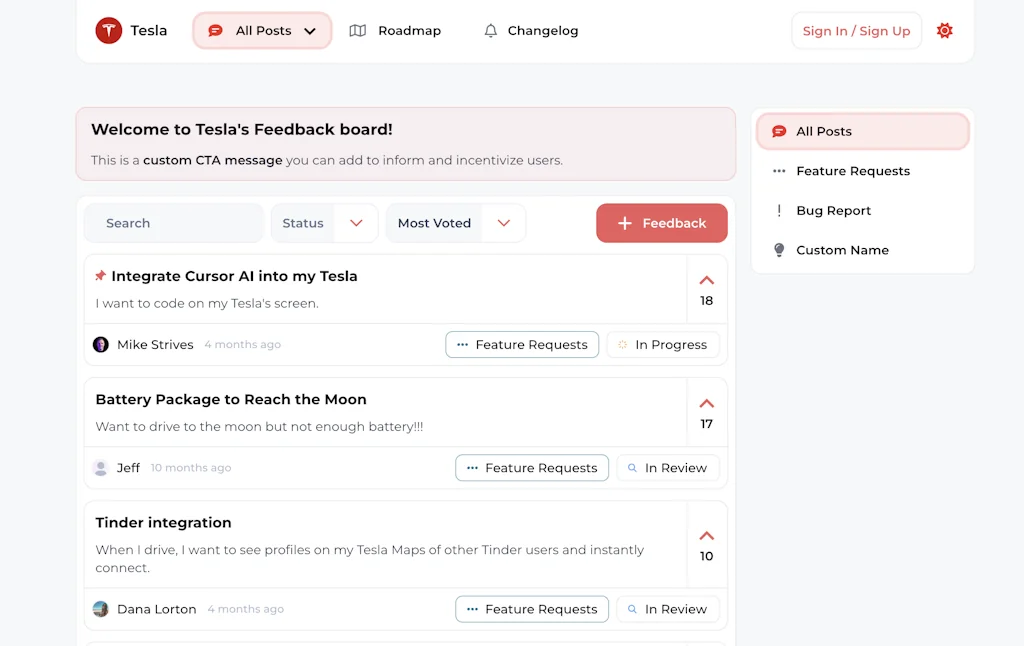Image resolution: width=1024 pixels, height=646 pixels.
Task: Select Feature Requests in the sidebar
Action: pyautogui.click(x=852, y=171)
